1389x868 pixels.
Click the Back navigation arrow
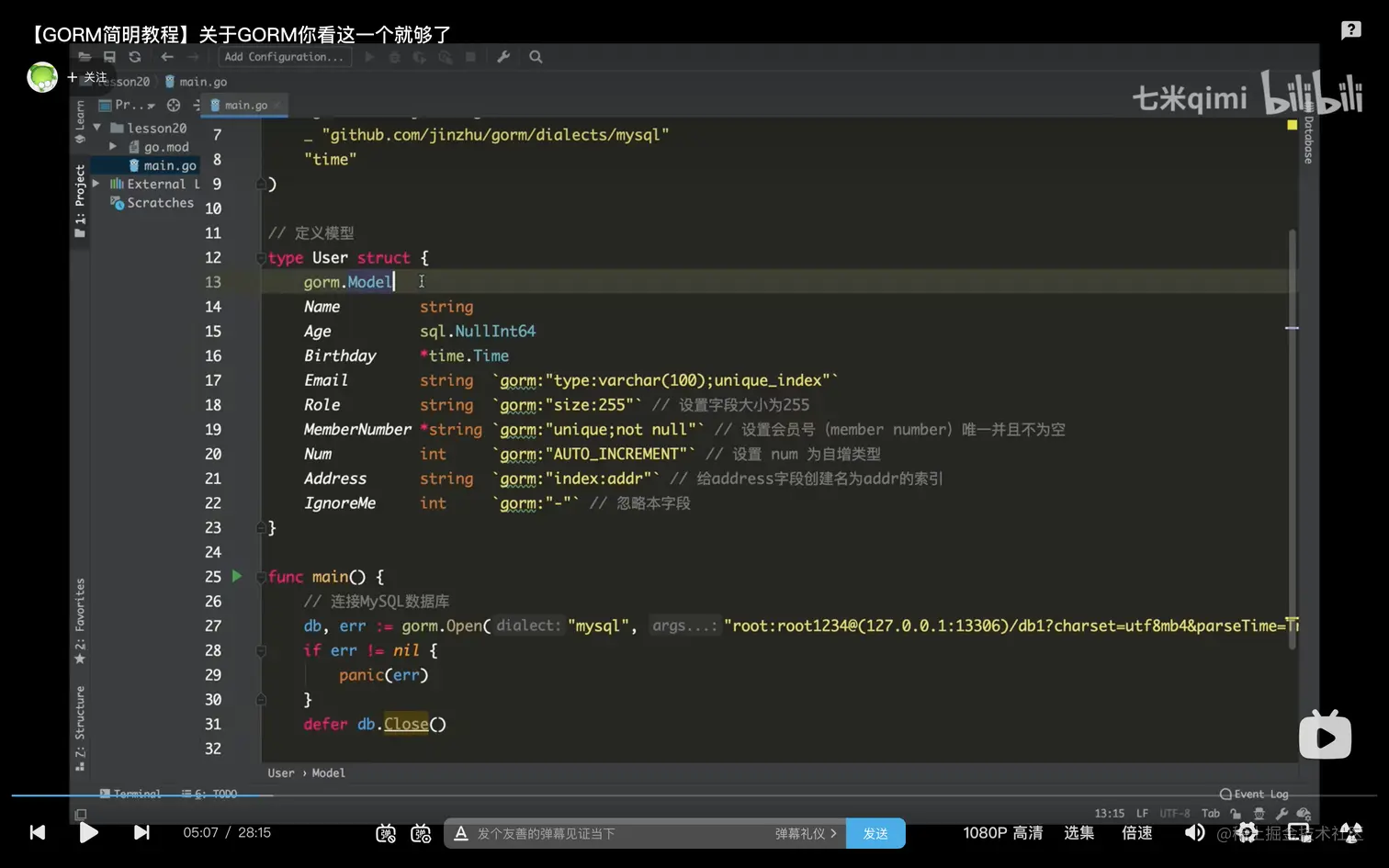[x=167, y=57]
